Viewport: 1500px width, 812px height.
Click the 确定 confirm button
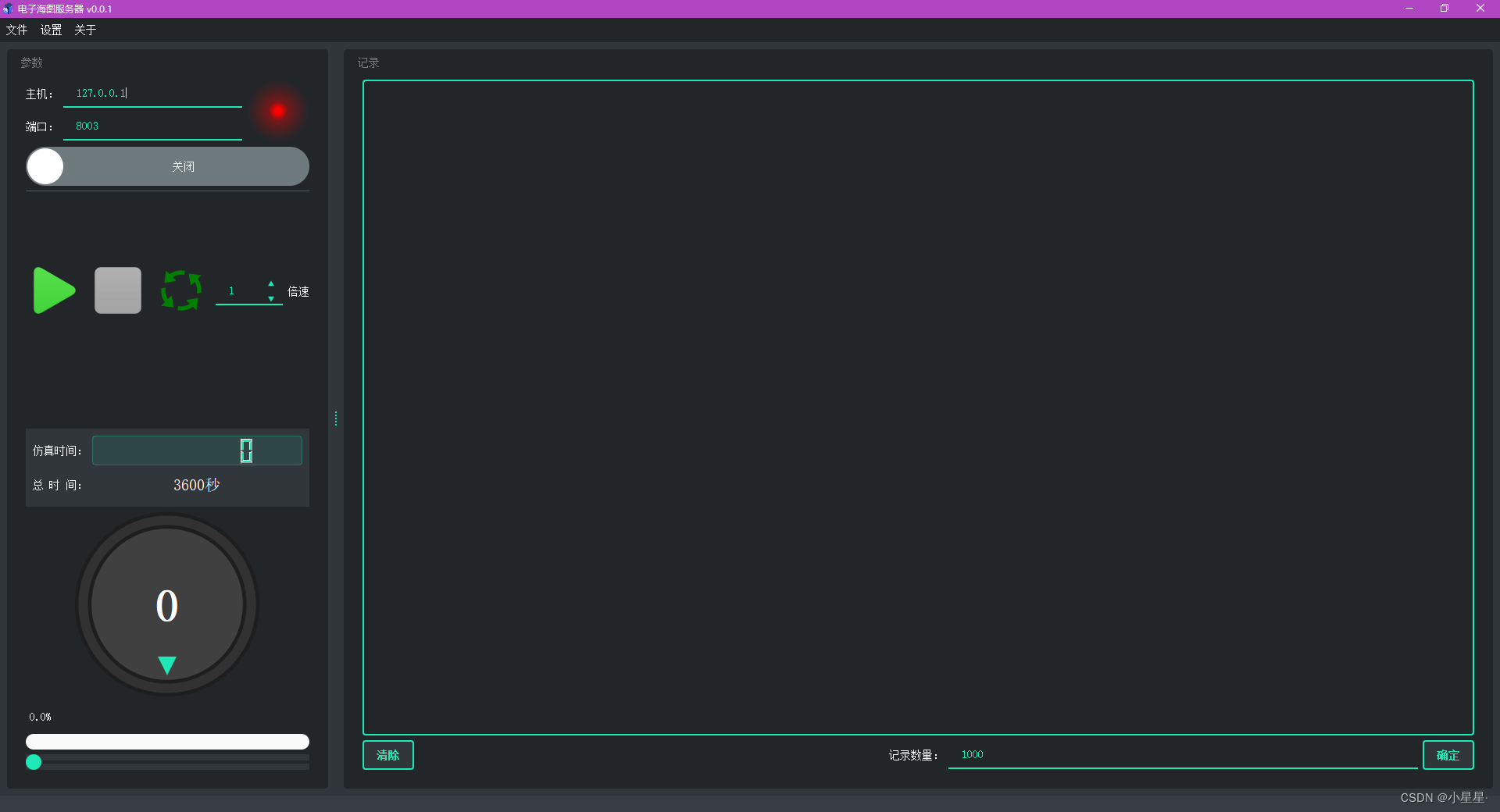[1448, 755]
